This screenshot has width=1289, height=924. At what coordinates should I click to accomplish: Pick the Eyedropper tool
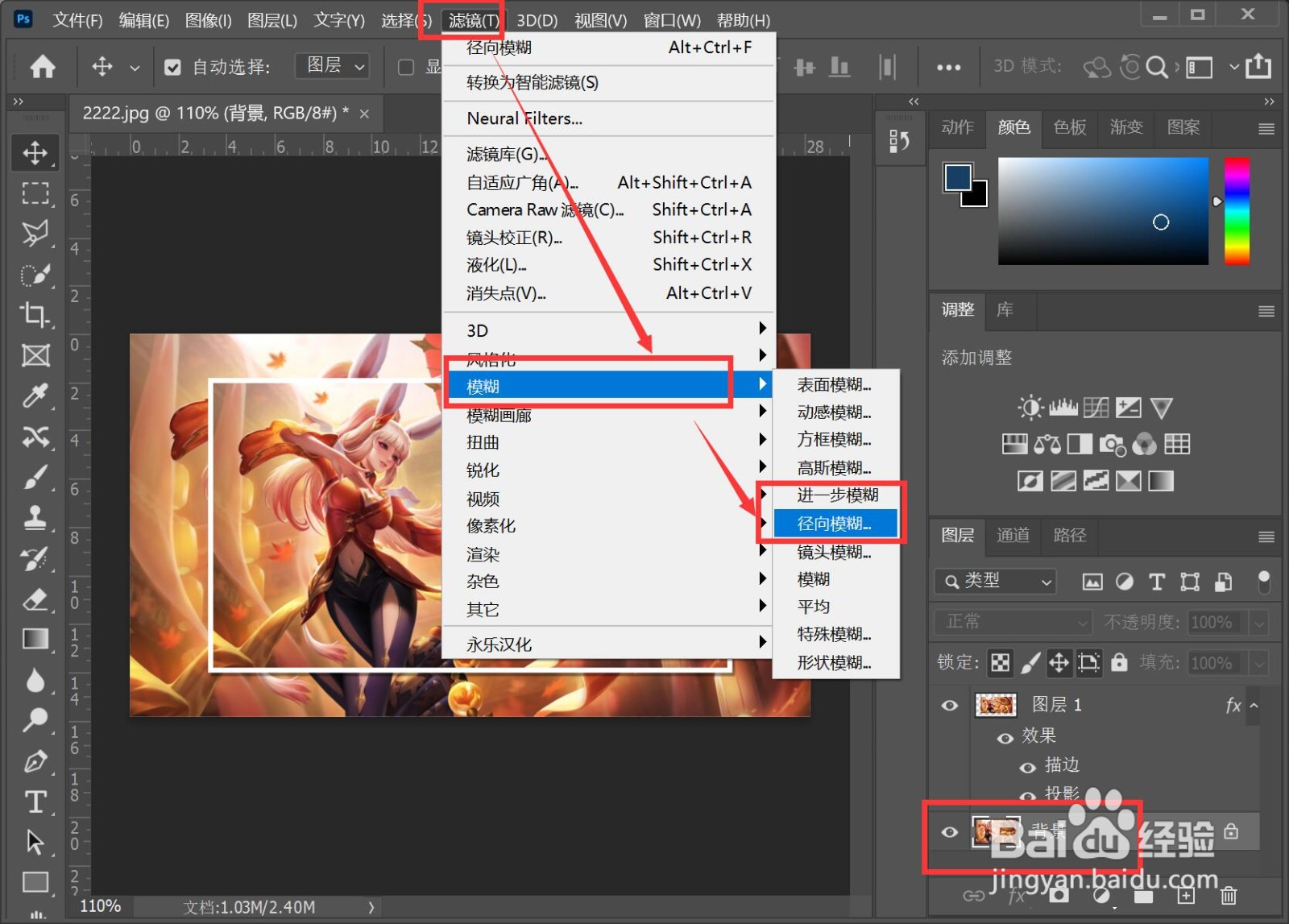click(x=35, y=396)
